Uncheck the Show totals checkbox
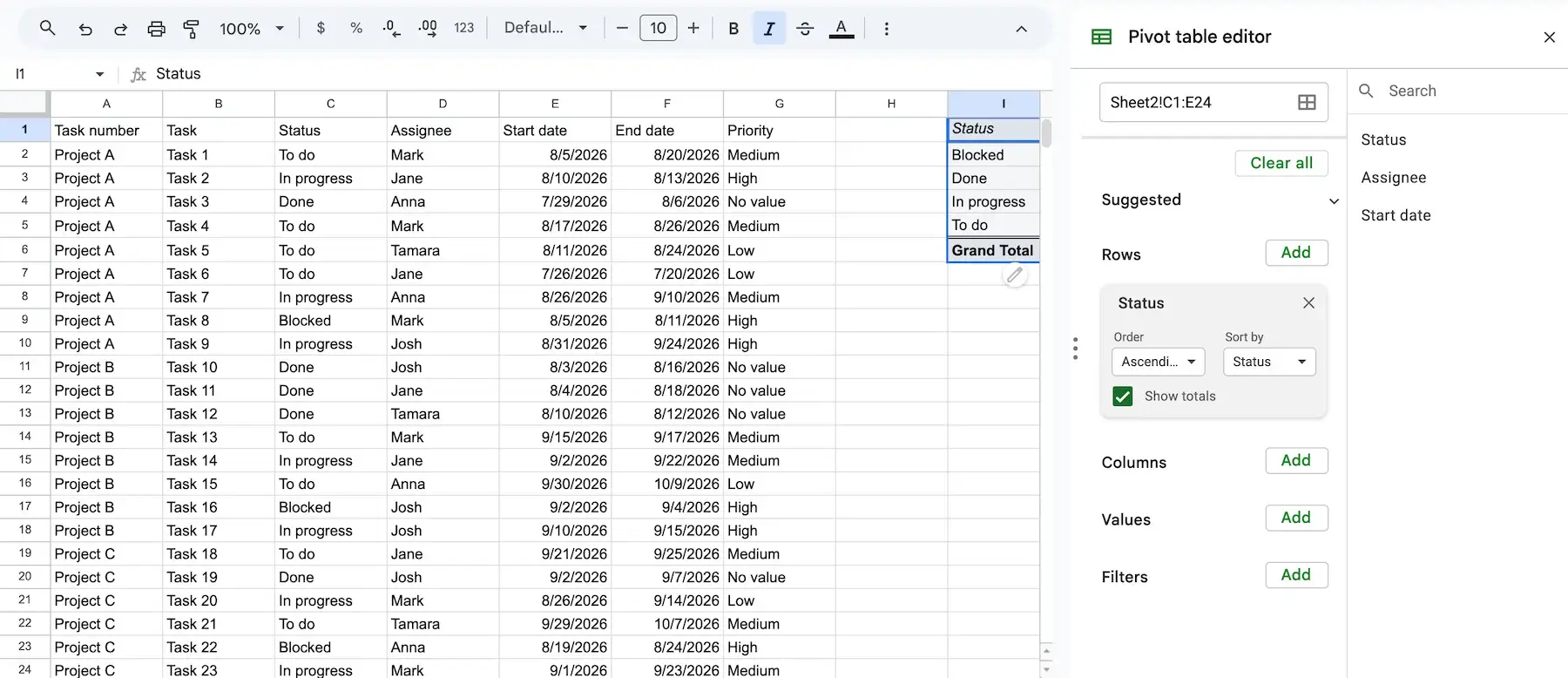Viewport: 1568px width, 678px height. pyautogui.click(x=1123, y=397)
